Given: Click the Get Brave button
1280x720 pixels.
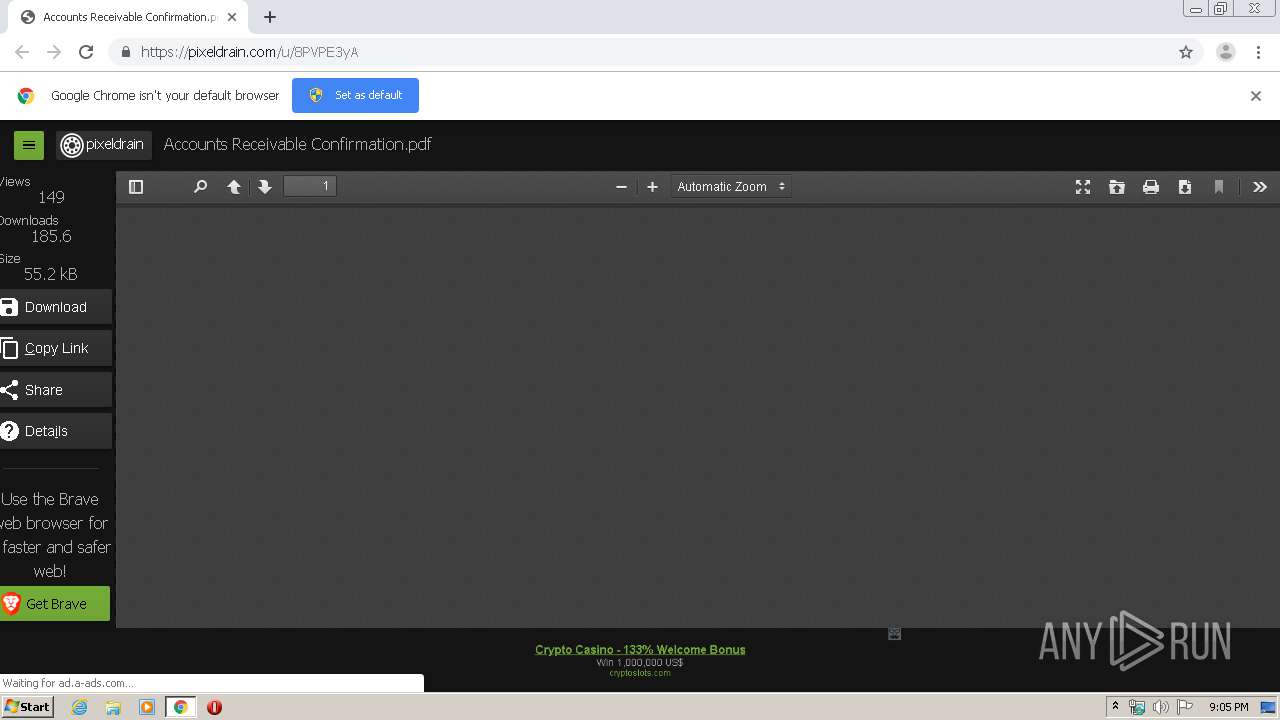Looking at the screenshot, I should point(55,604).
